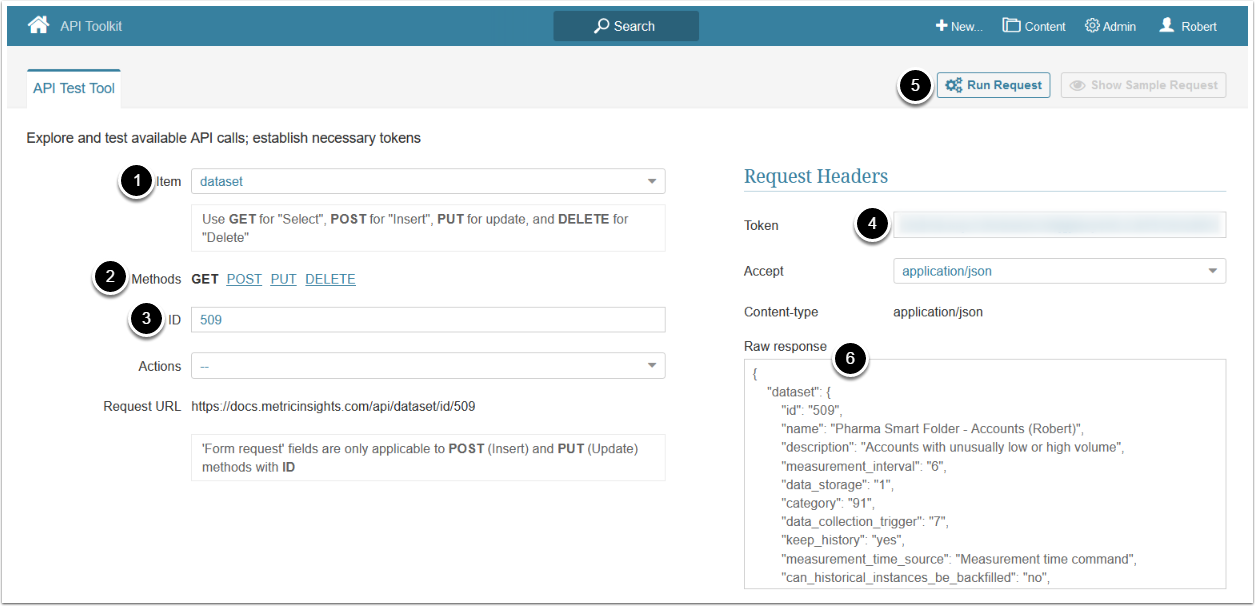1255x606 pixels.
Task: Click the "can_historical_instances_be_backfilled" line
Action: [915, 578]
